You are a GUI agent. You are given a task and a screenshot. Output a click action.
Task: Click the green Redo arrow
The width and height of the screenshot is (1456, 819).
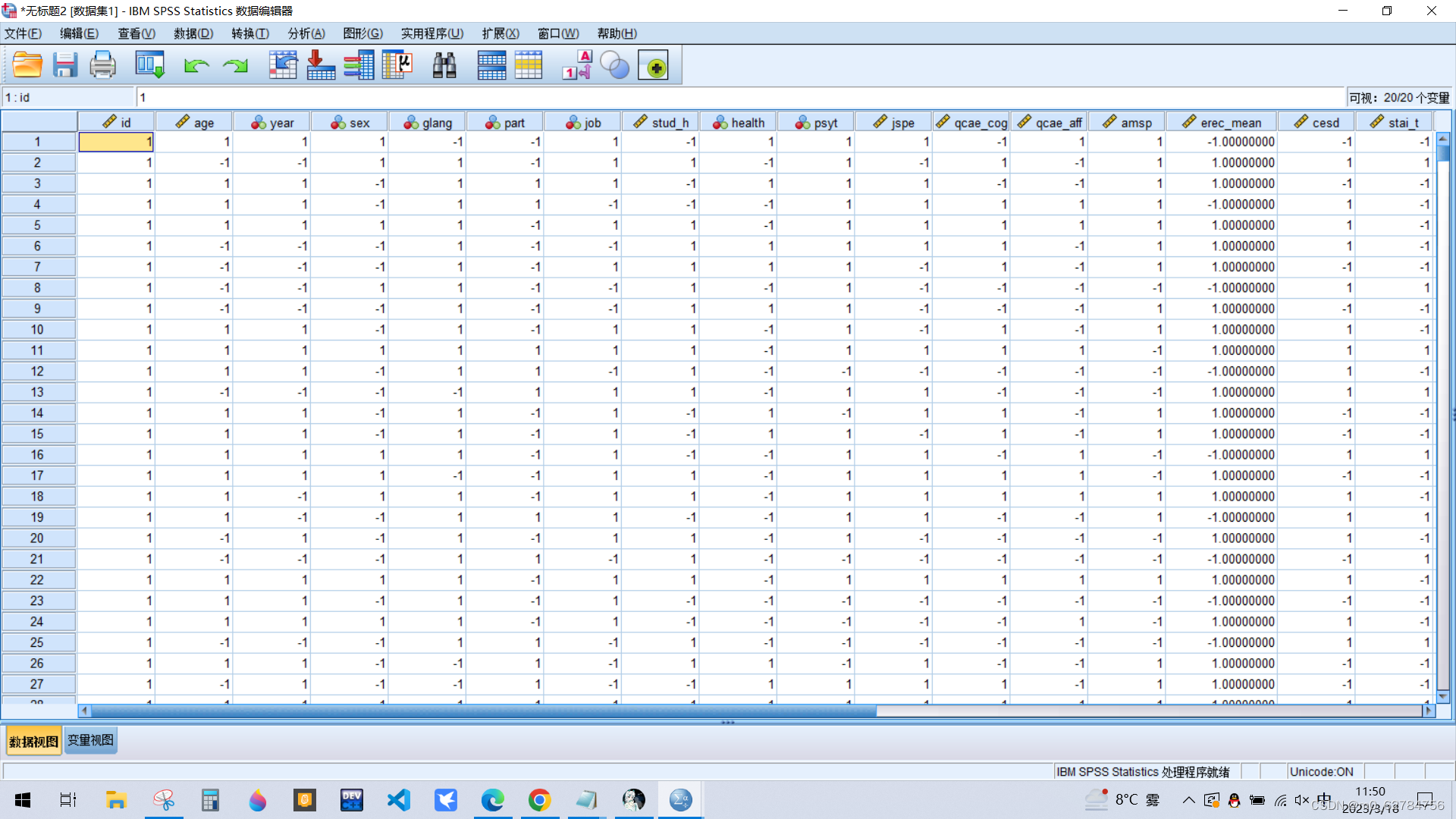(235, 66)
